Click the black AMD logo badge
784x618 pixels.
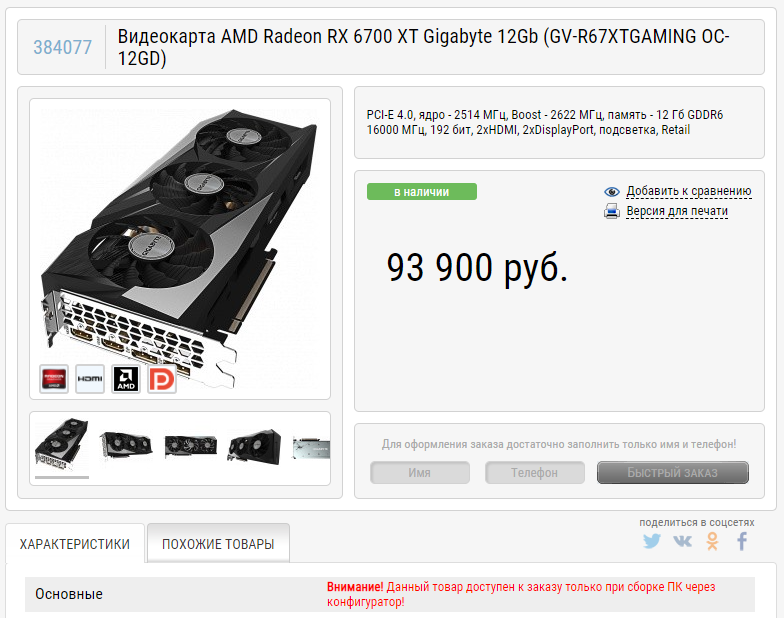coord(126,378)
